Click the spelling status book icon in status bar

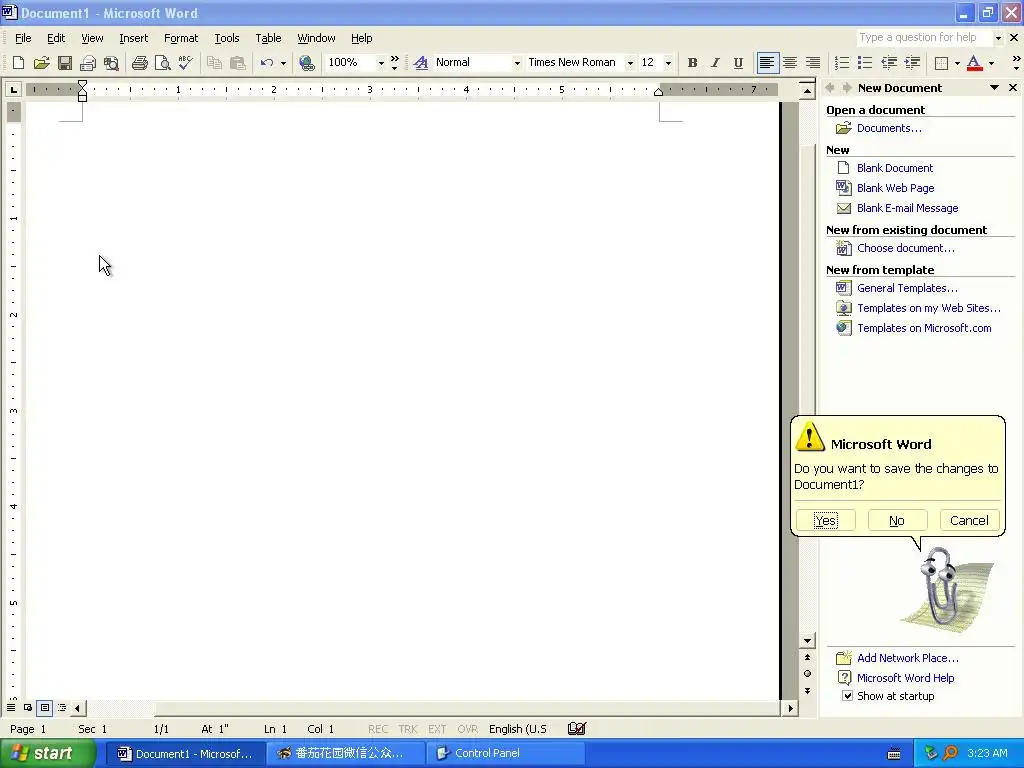[x=577, y=729]
